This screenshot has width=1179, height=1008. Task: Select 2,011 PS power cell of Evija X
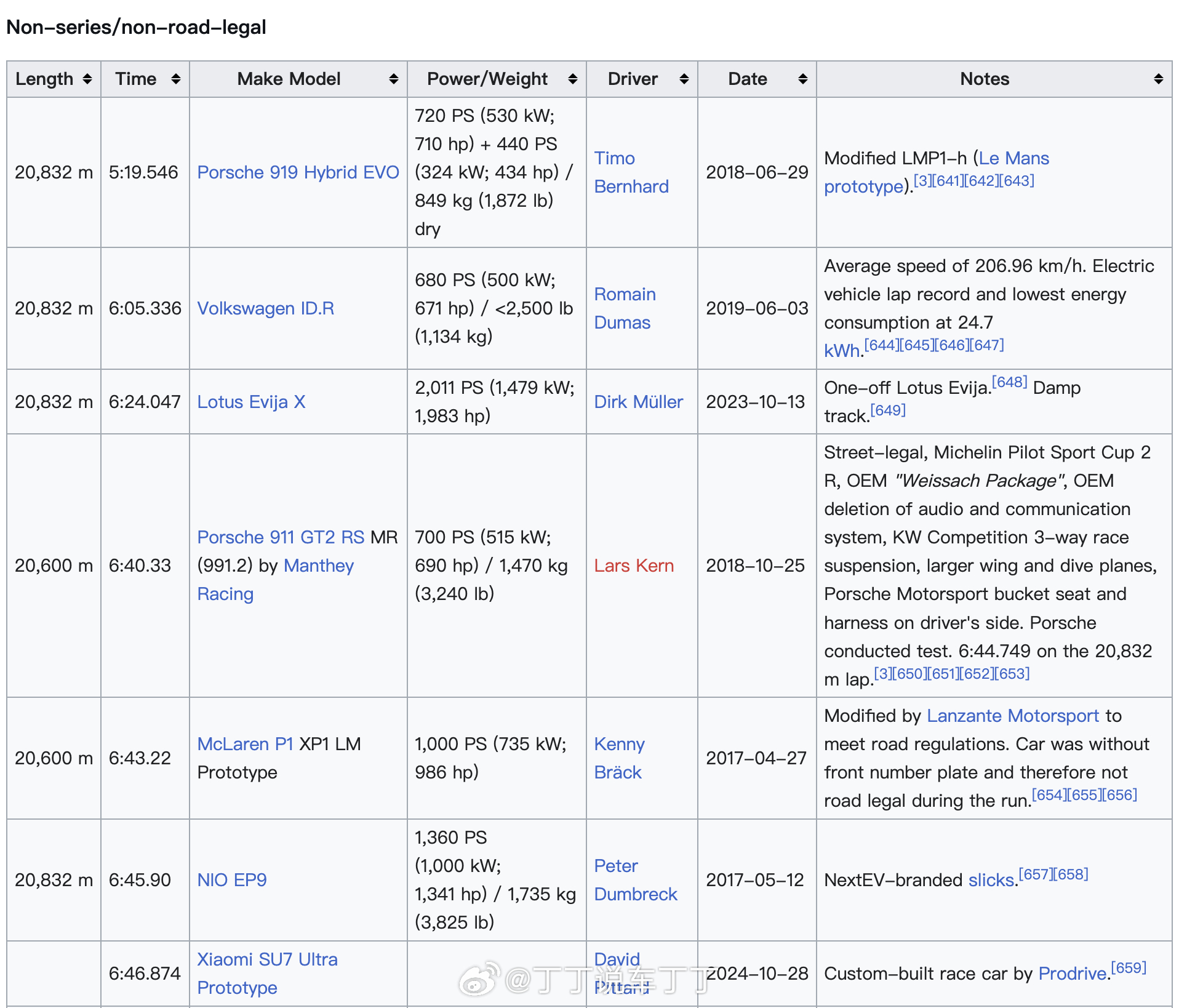coord(496,402)
